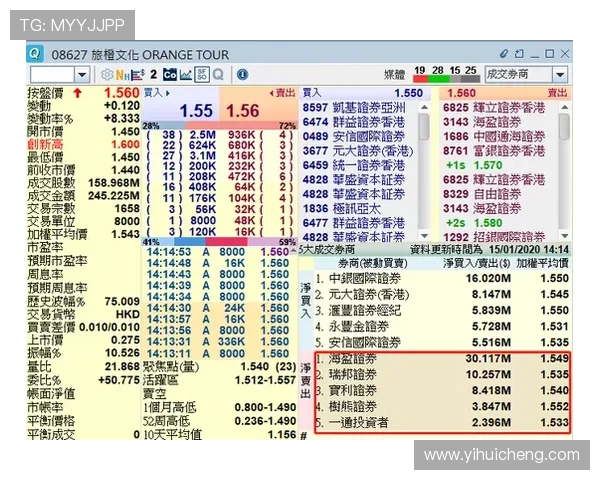Screen dimensions: 600x480
Task: Open the blue info icon
Action: point(242,74)
